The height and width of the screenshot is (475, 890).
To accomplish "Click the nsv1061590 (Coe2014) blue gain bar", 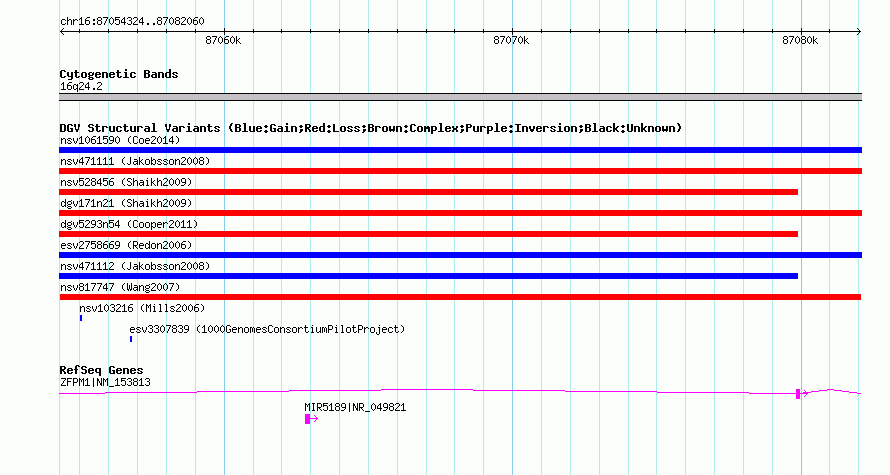I will [x=460, y=150].
